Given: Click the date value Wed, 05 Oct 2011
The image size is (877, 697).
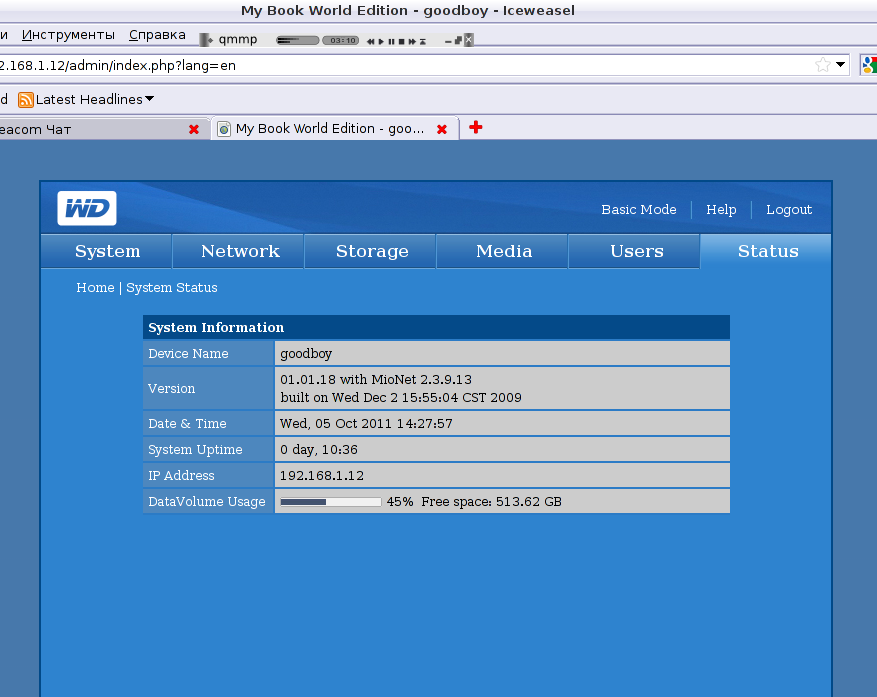Looking at the screenshot, I should click(366, 423).
